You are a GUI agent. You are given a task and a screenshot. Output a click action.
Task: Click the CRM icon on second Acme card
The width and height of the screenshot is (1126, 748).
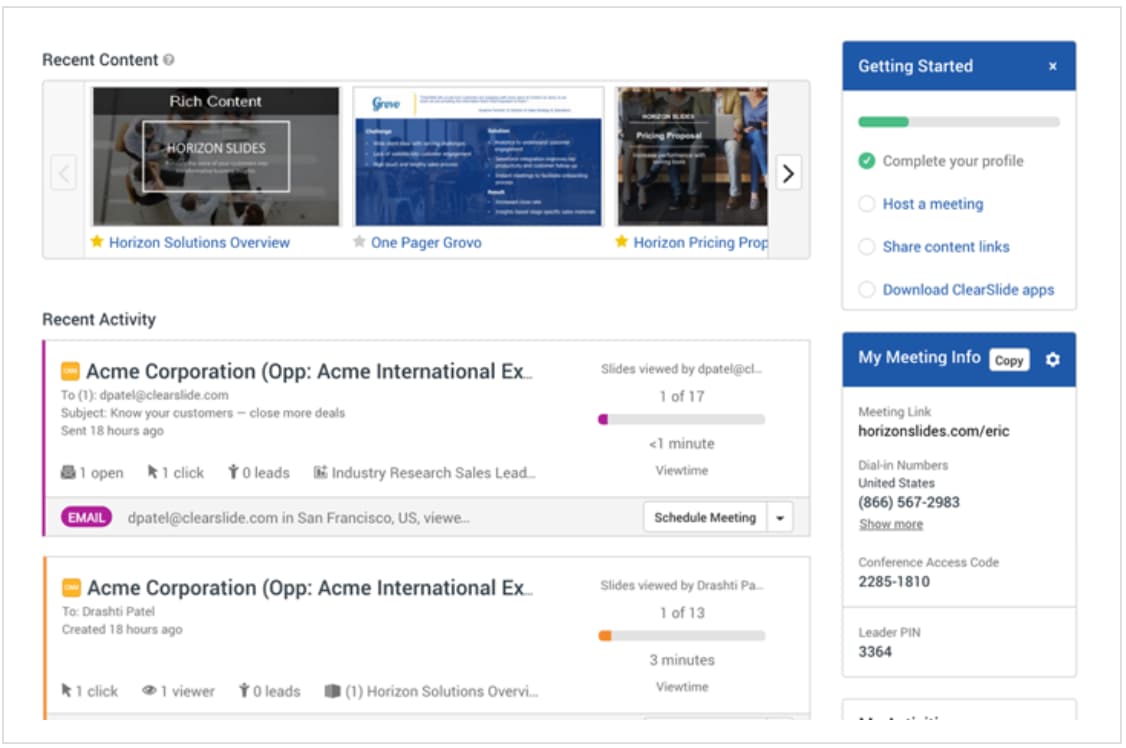71,588
